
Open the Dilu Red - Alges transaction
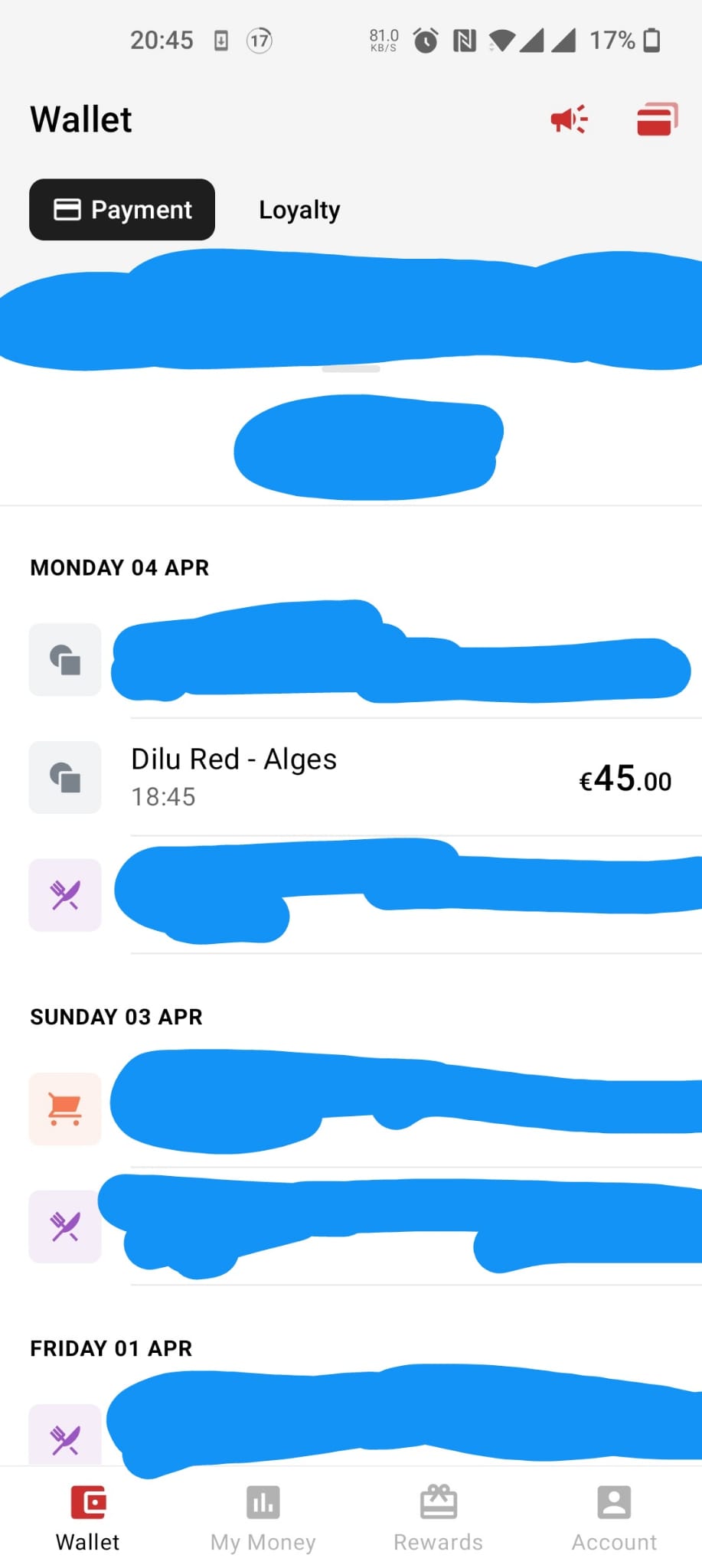pos(233,776)
